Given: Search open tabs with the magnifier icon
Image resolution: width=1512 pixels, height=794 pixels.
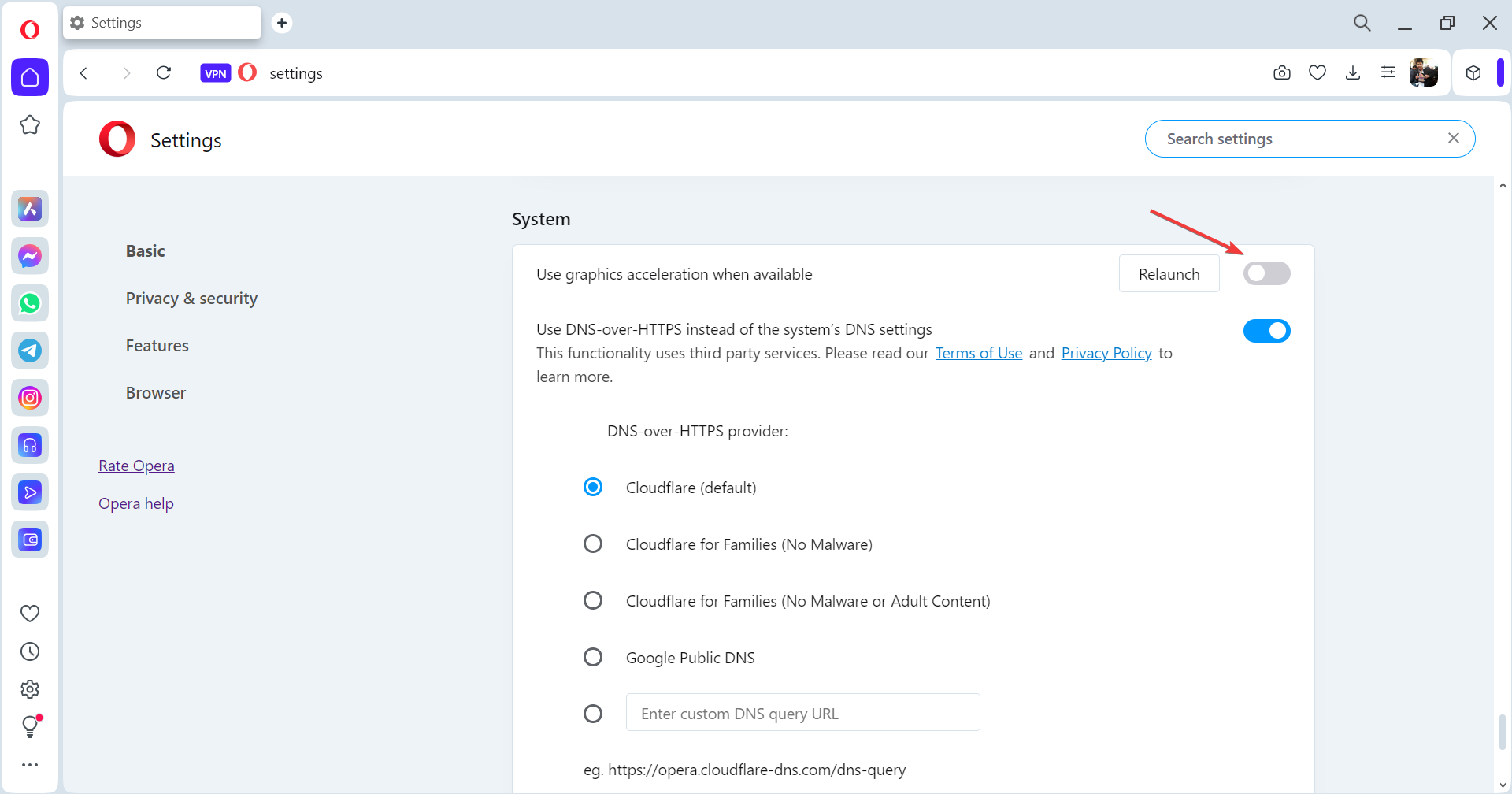Looking at the screenshot, I should point(1362,24).
